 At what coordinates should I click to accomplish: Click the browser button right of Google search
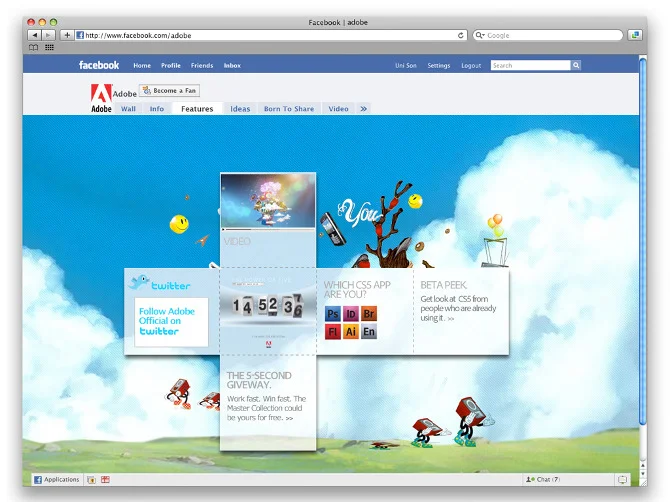tap(635, 35)
